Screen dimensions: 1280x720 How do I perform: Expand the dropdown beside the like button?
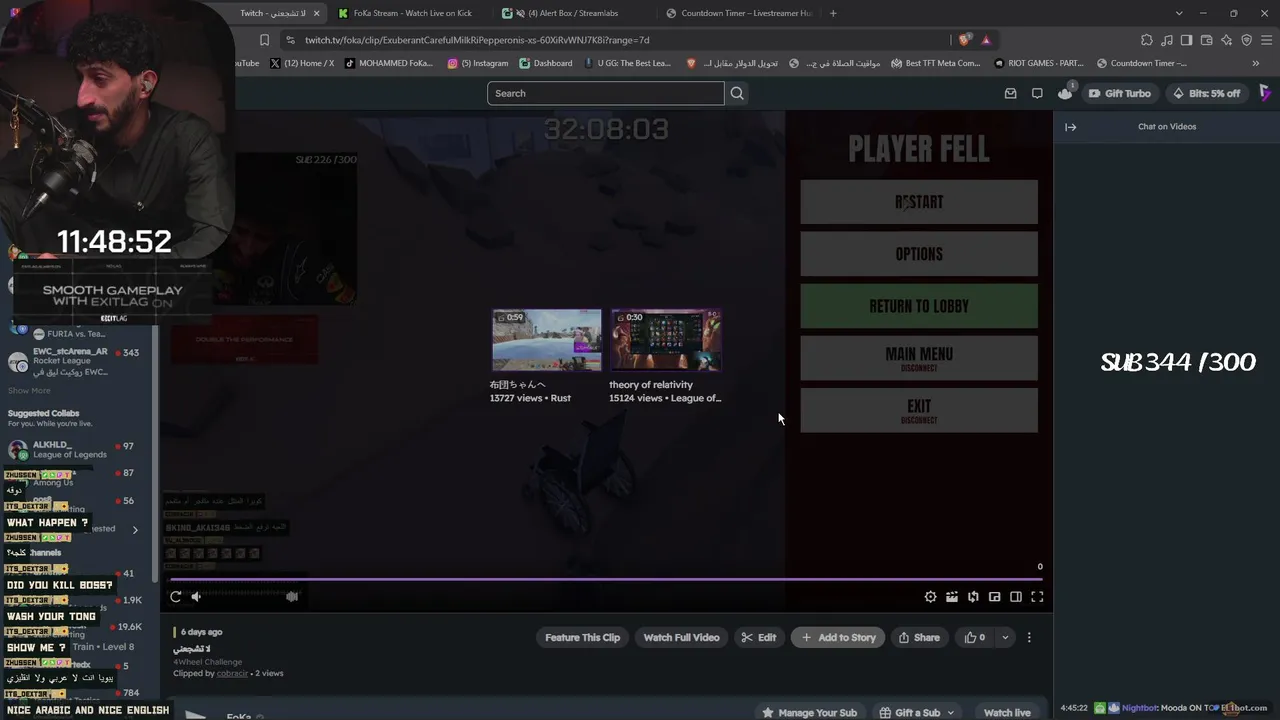tap(1005, 638)
